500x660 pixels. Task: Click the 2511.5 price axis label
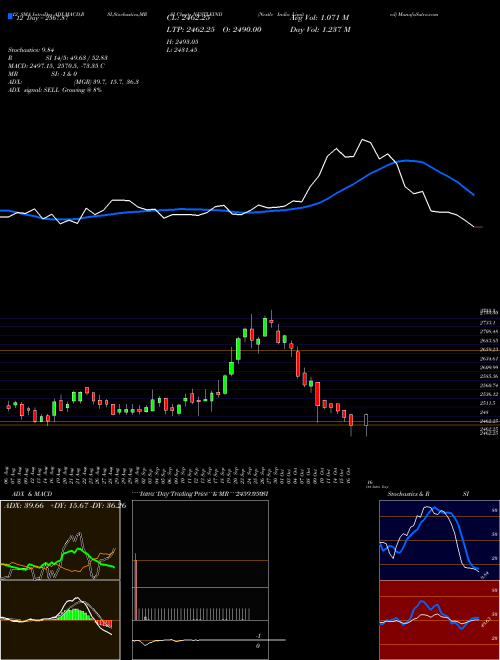pos(489,403)
